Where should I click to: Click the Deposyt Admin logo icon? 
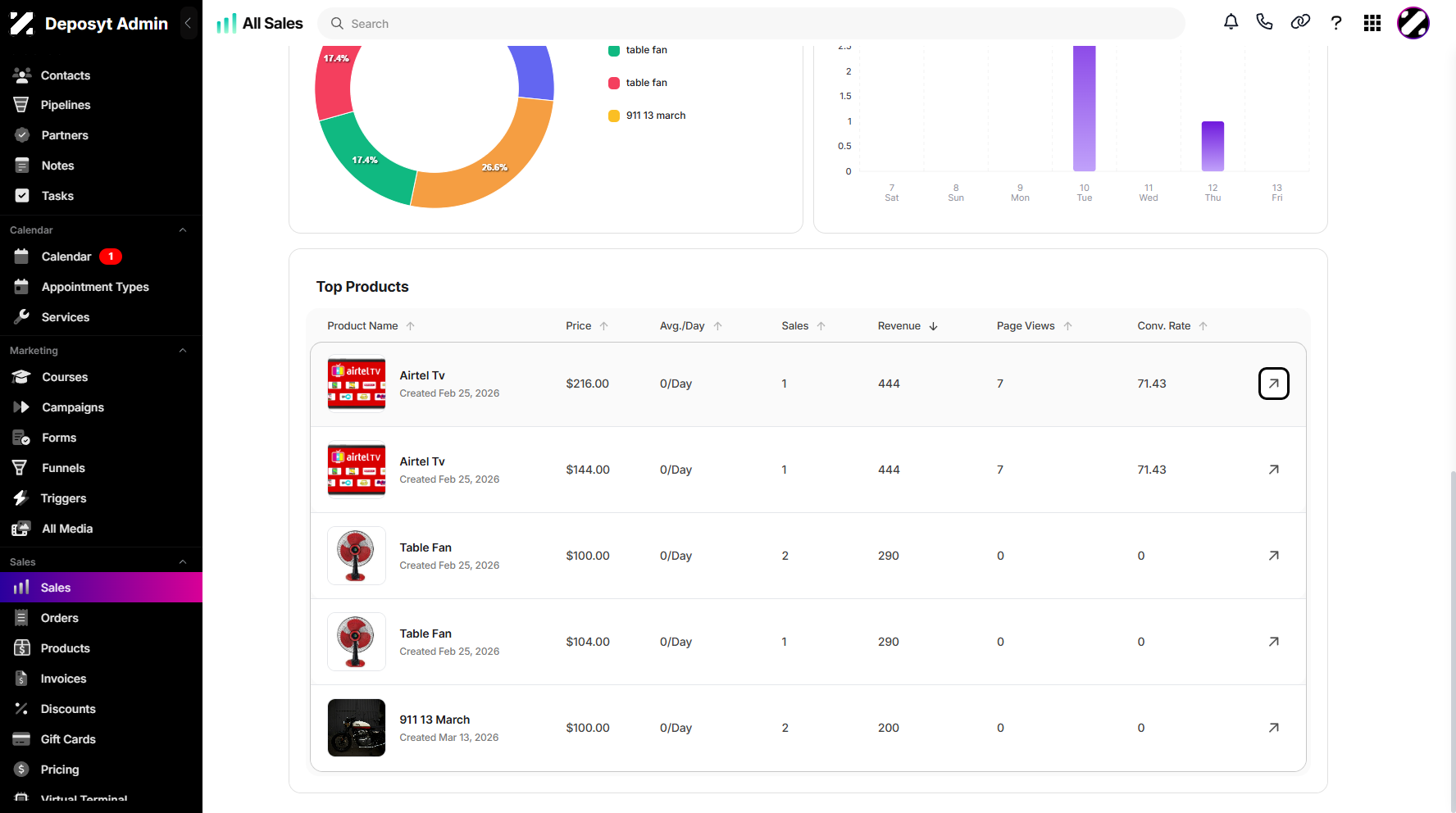click(x=21, y=23)
